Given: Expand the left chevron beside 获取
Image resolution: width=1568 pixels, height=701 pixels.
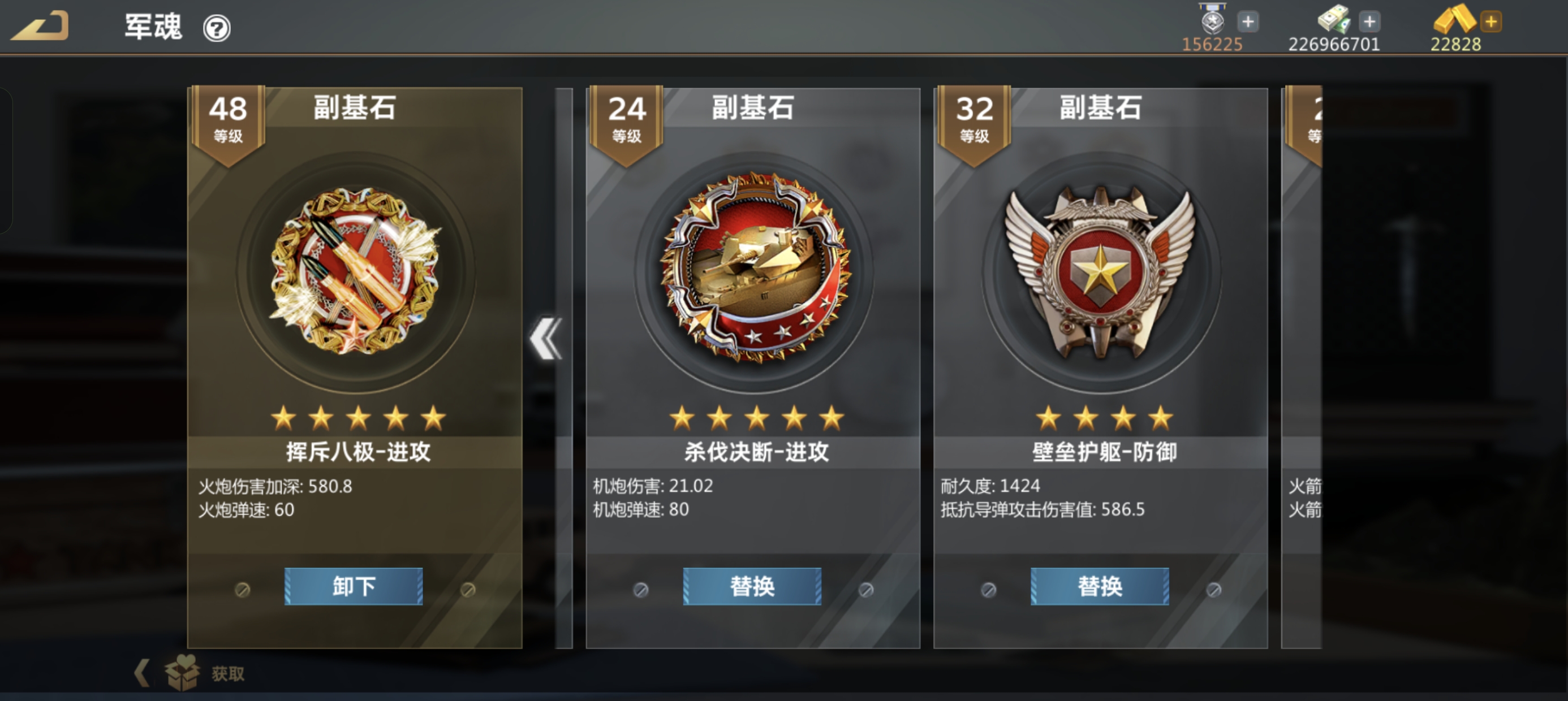Looking at the screenshot, I should click(x=143, y=672).
